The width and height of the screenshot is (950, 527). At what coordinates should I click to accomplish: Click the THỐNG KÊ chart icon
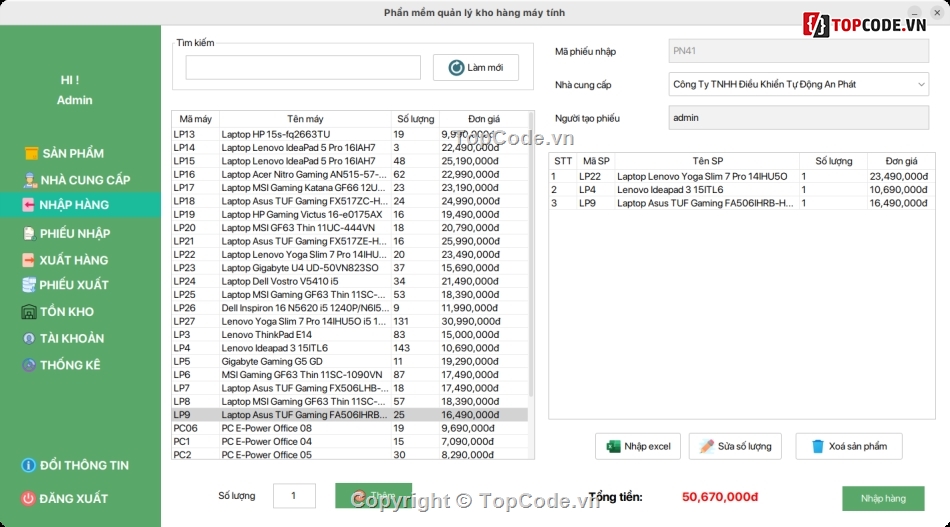(x=28, y=365)
